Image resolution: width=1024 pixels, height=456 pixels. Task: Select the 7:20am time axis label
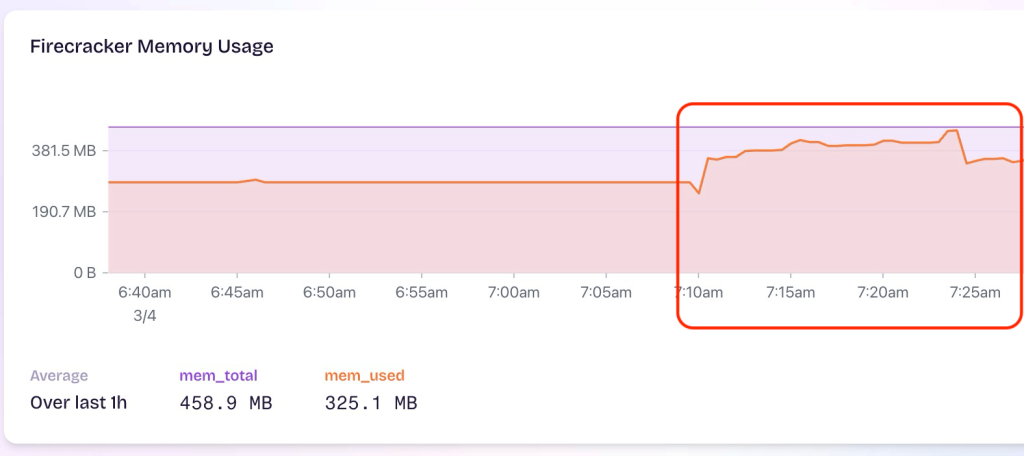pyautogui.click(x=882, y=292)
